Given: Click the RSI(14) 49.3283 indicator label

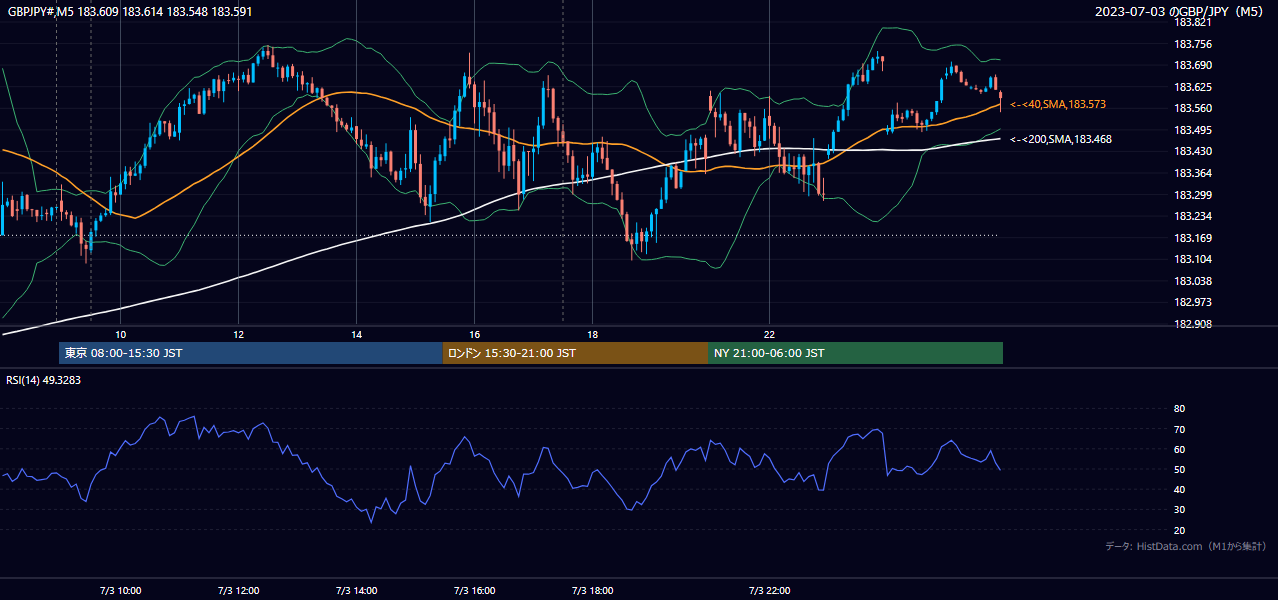Looking at the screenshot, I should point(43,380).
